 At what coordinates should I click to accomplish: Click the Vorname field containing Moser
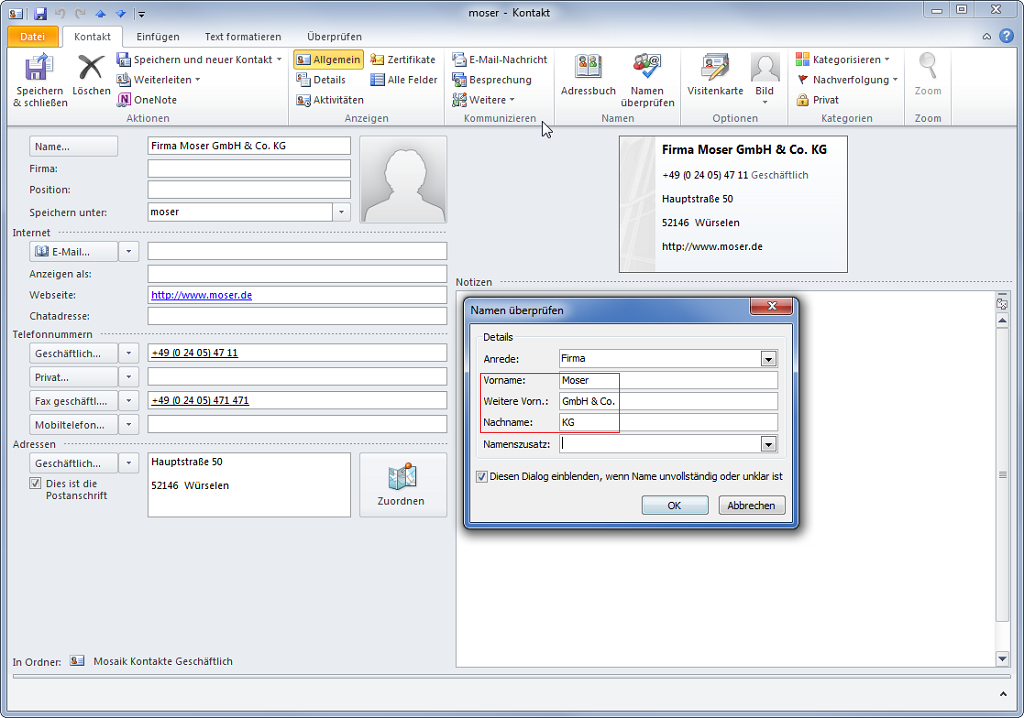[669, 380]
